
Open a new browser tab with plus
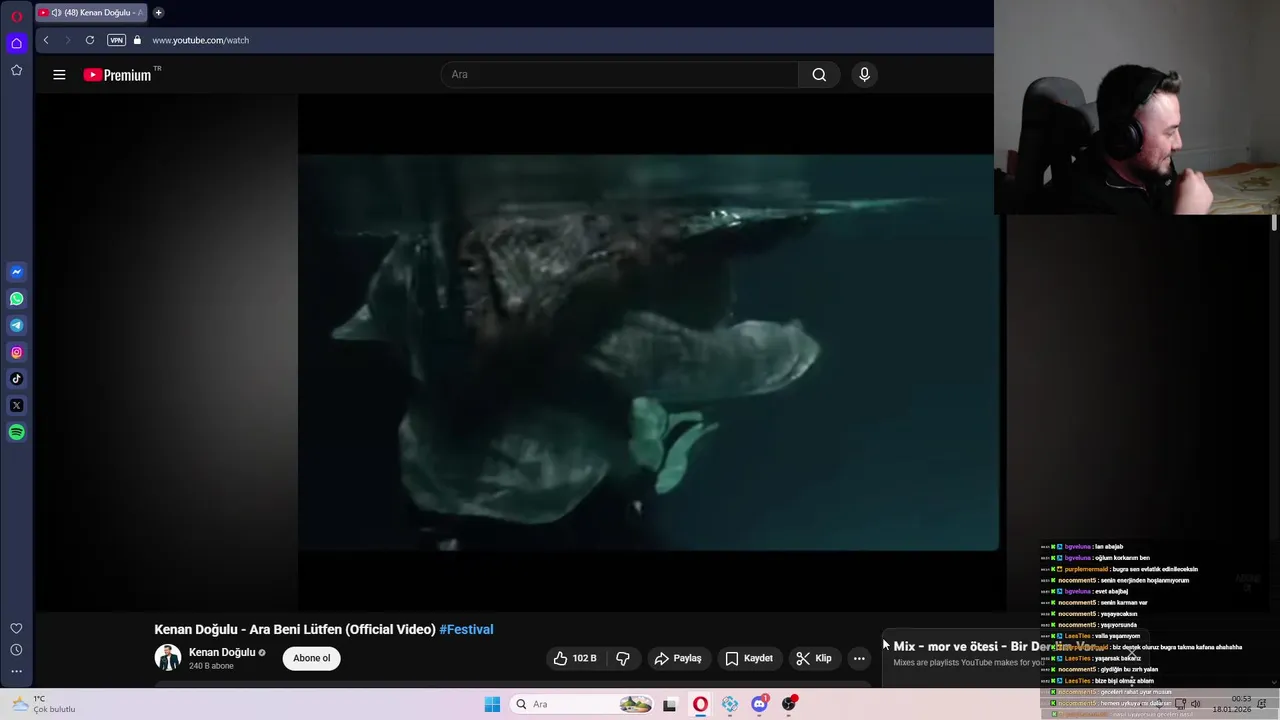click(158, 13)
